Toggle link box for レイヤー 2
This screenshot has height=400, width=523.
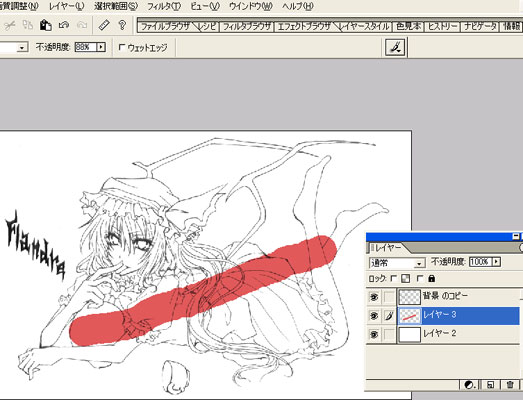tap(389, 334)
